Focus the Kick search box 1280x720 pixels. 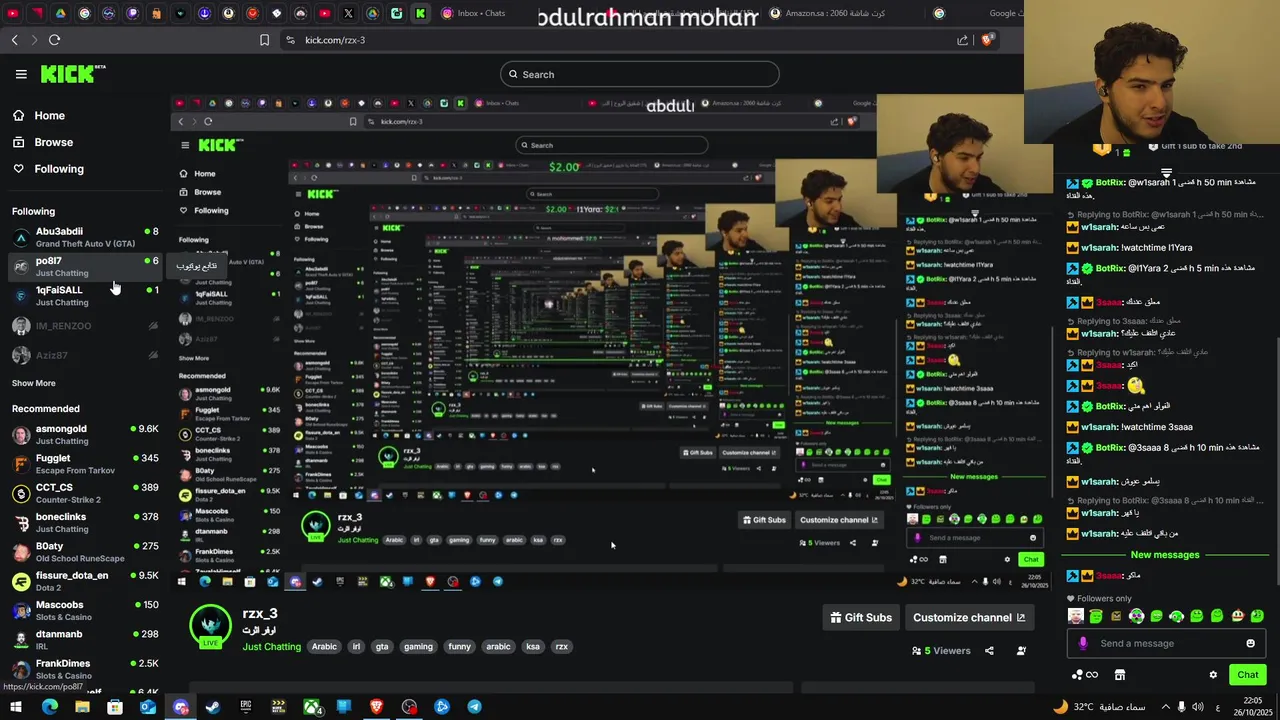tap(640, 74)
